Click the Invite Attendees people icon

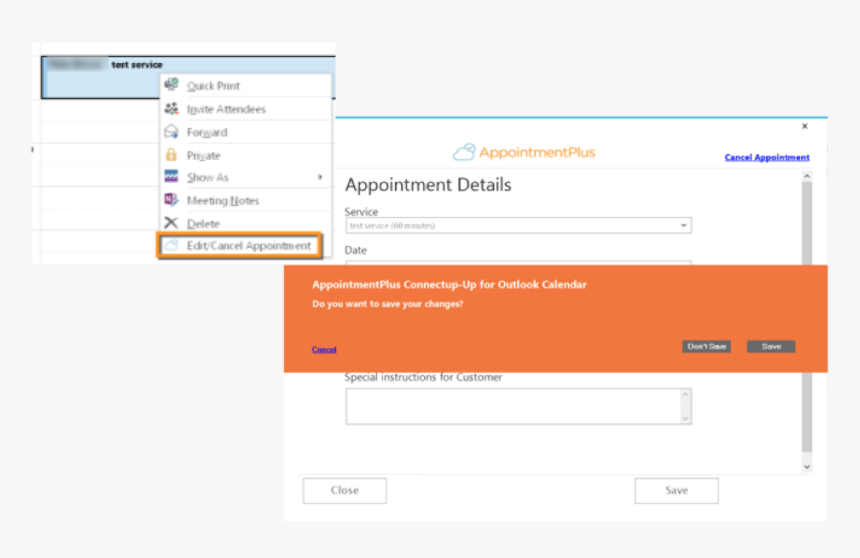point(172,108)
